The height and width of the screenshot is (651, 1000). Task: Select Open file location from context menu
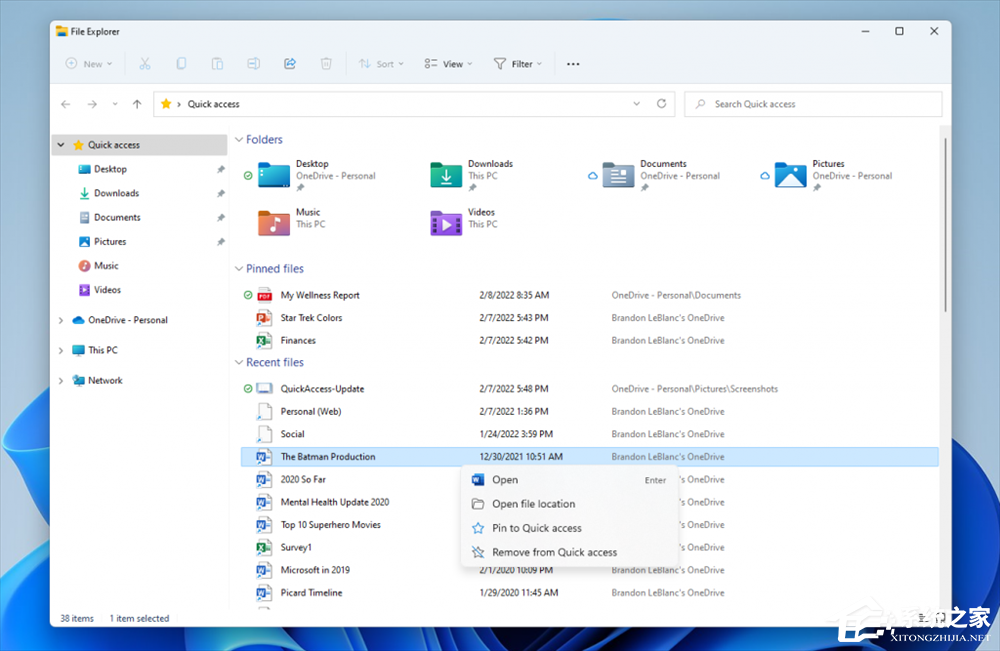click(533, 504)
